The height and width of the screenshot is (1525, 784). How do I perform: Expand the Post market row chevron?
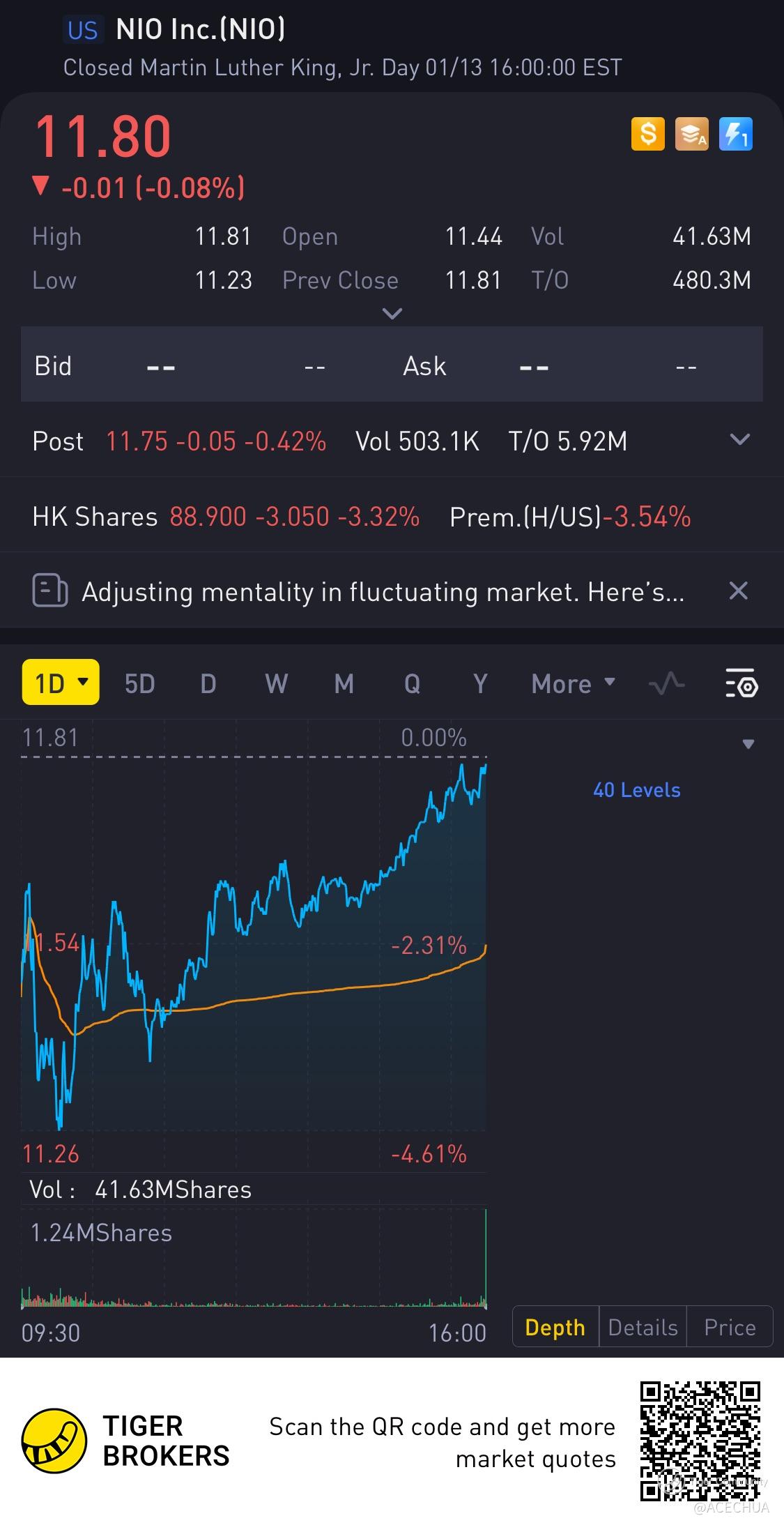coord(739,439)
